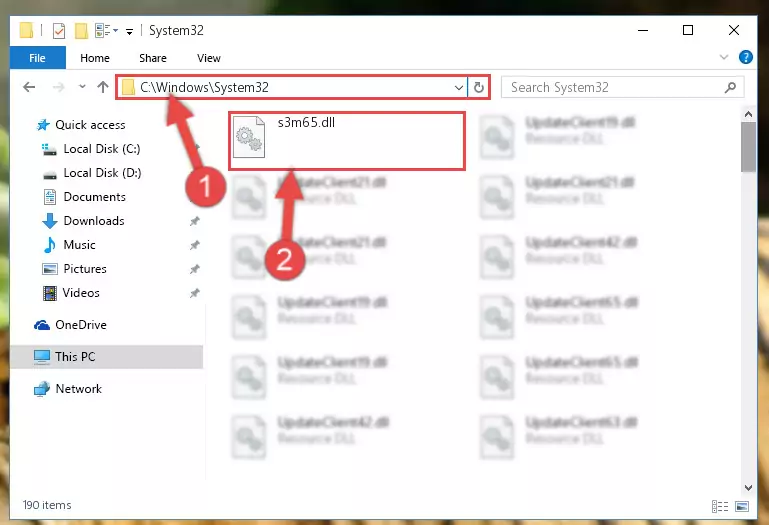Click the scroll up arrow of file list
Screen dimensions: 769x525
tap(748, 114)
